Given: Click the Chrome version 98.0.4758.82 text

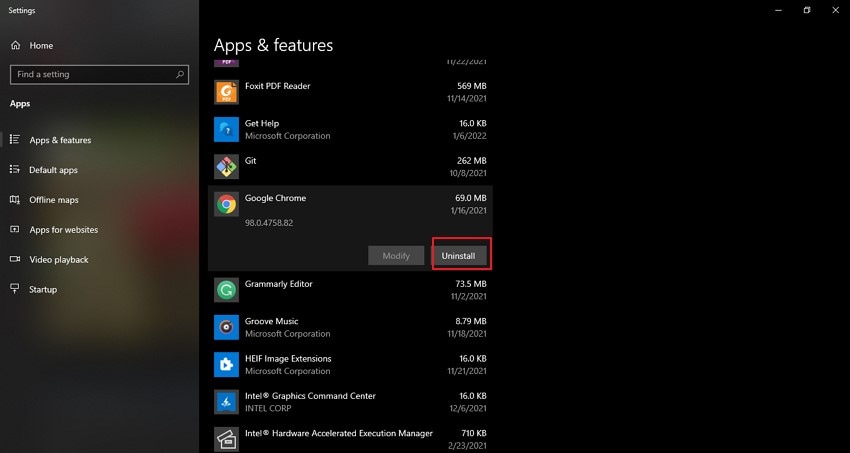Looking at the screenshot, I should pyautogui.click(x=269, y=223).
